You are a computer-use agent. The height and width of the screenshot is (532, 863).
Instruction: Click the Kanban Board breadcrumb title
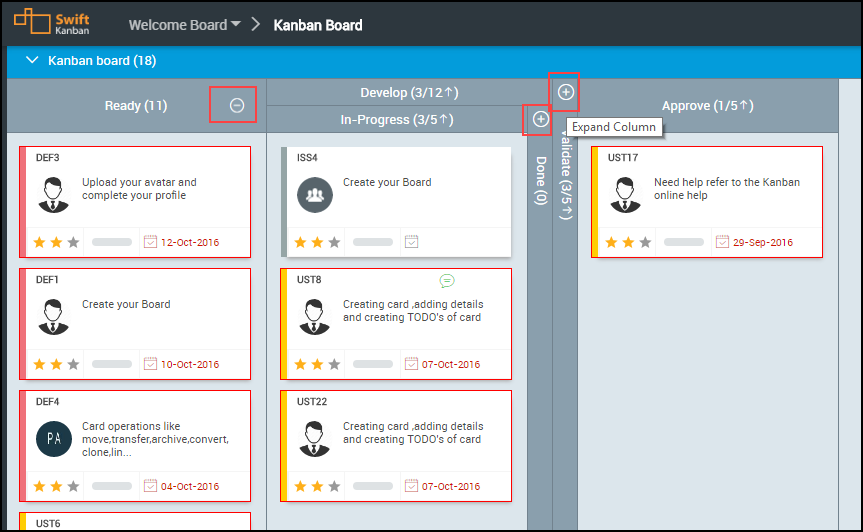(318, 25)
